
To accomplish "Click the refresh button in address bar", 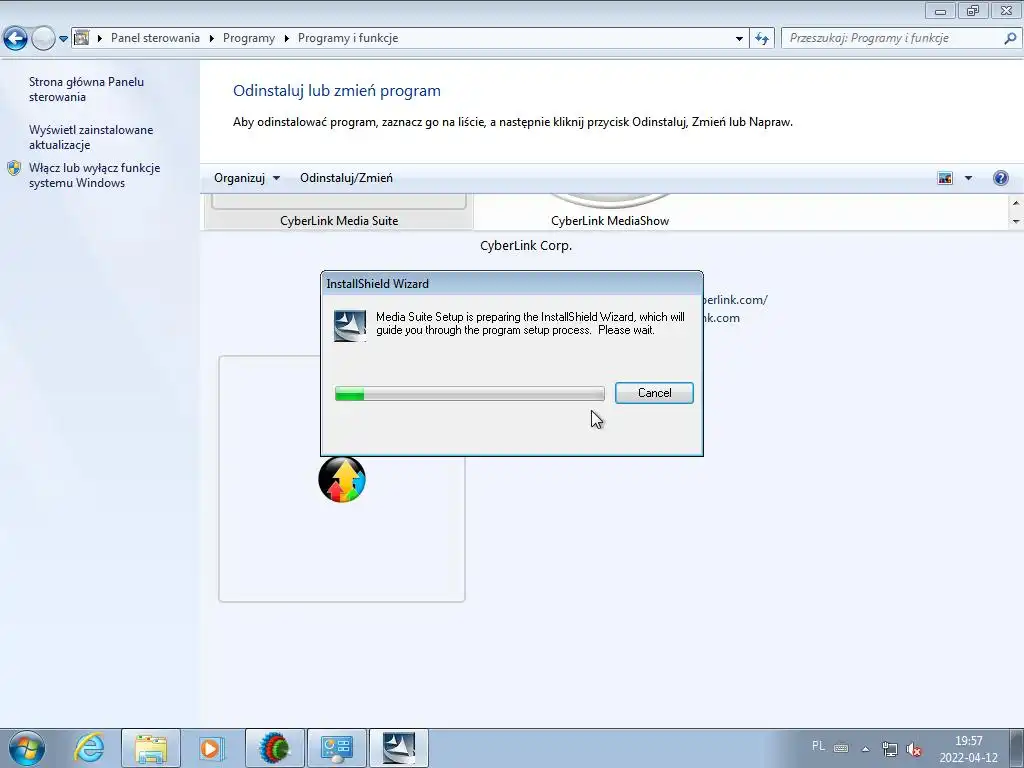I will click(x=762, y=39).
